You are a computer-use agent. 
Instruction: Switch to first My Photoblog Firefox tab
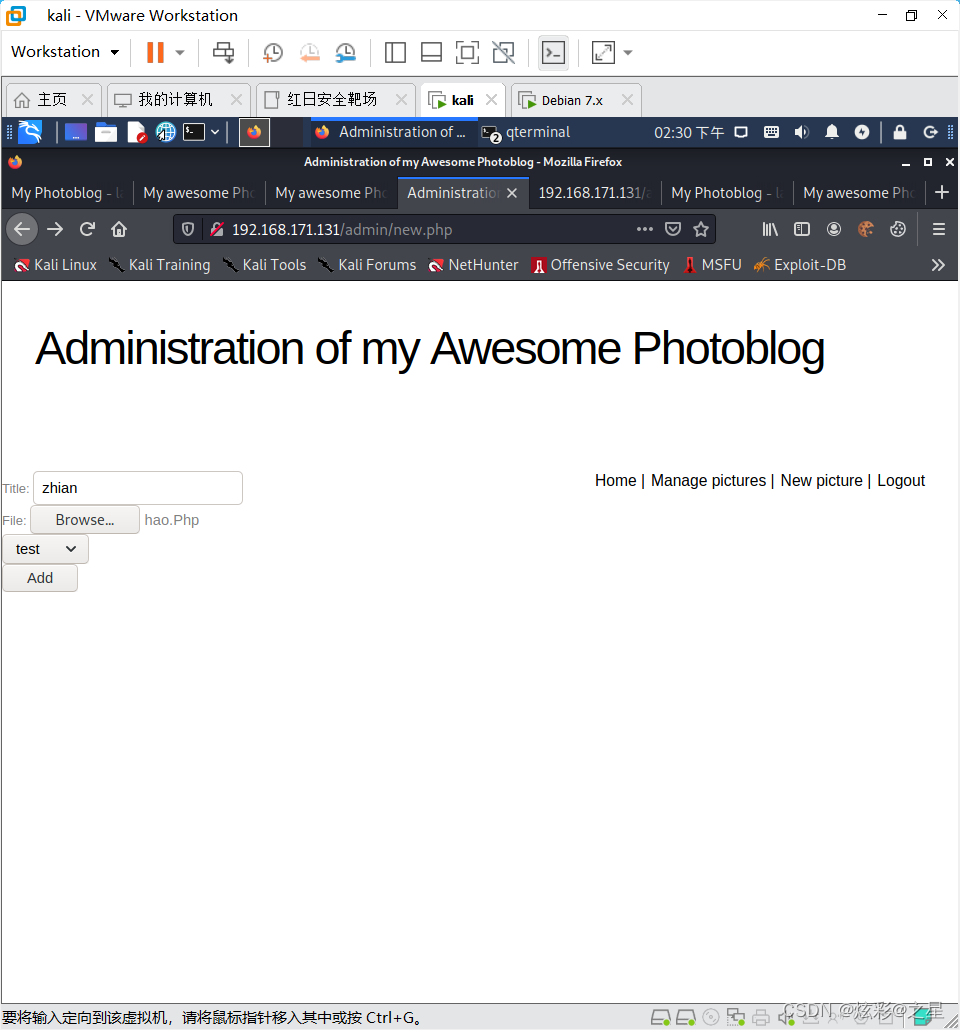[x=67, y=192]
